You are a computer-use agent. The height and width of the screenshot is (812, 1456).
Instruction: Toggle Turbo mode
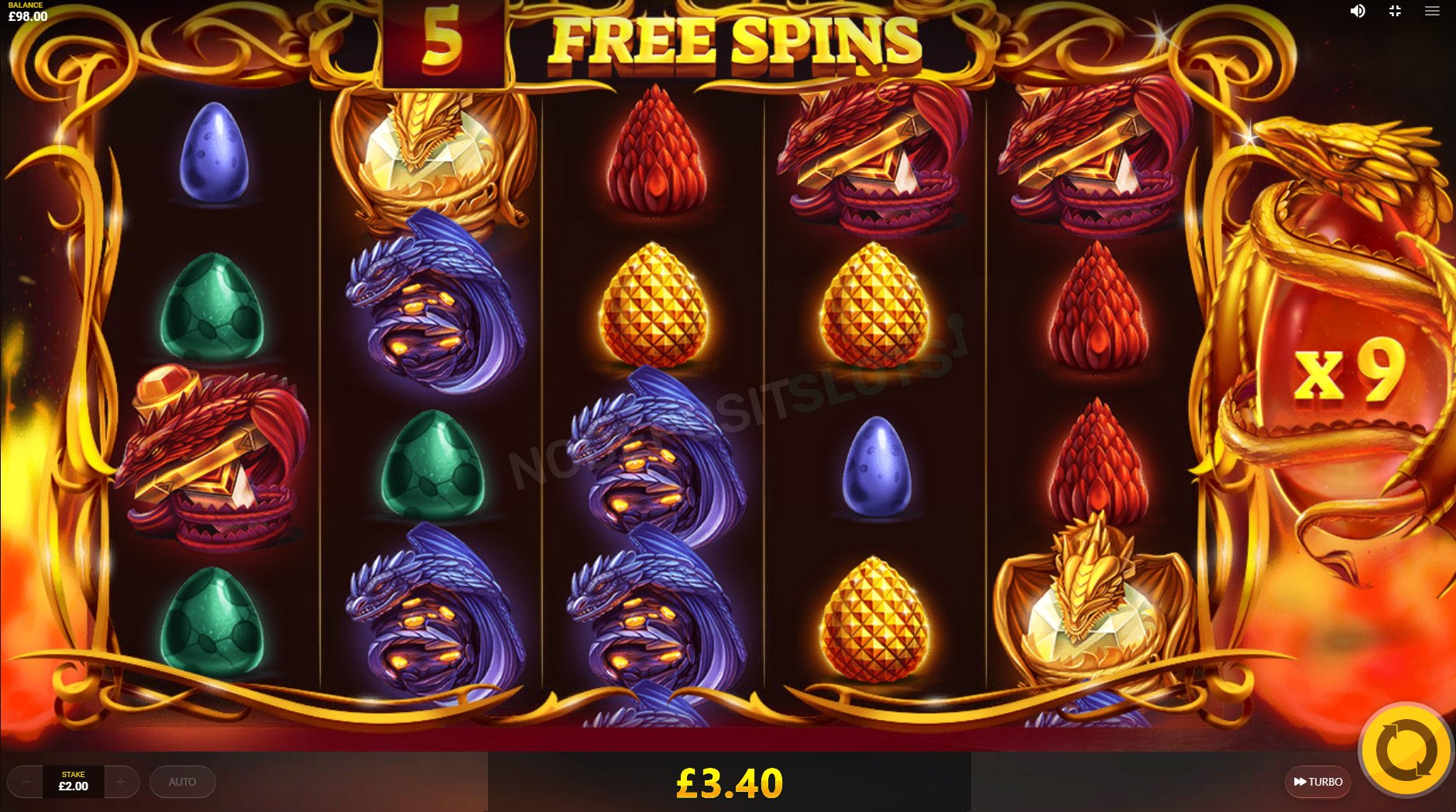tap(1318, 782)
